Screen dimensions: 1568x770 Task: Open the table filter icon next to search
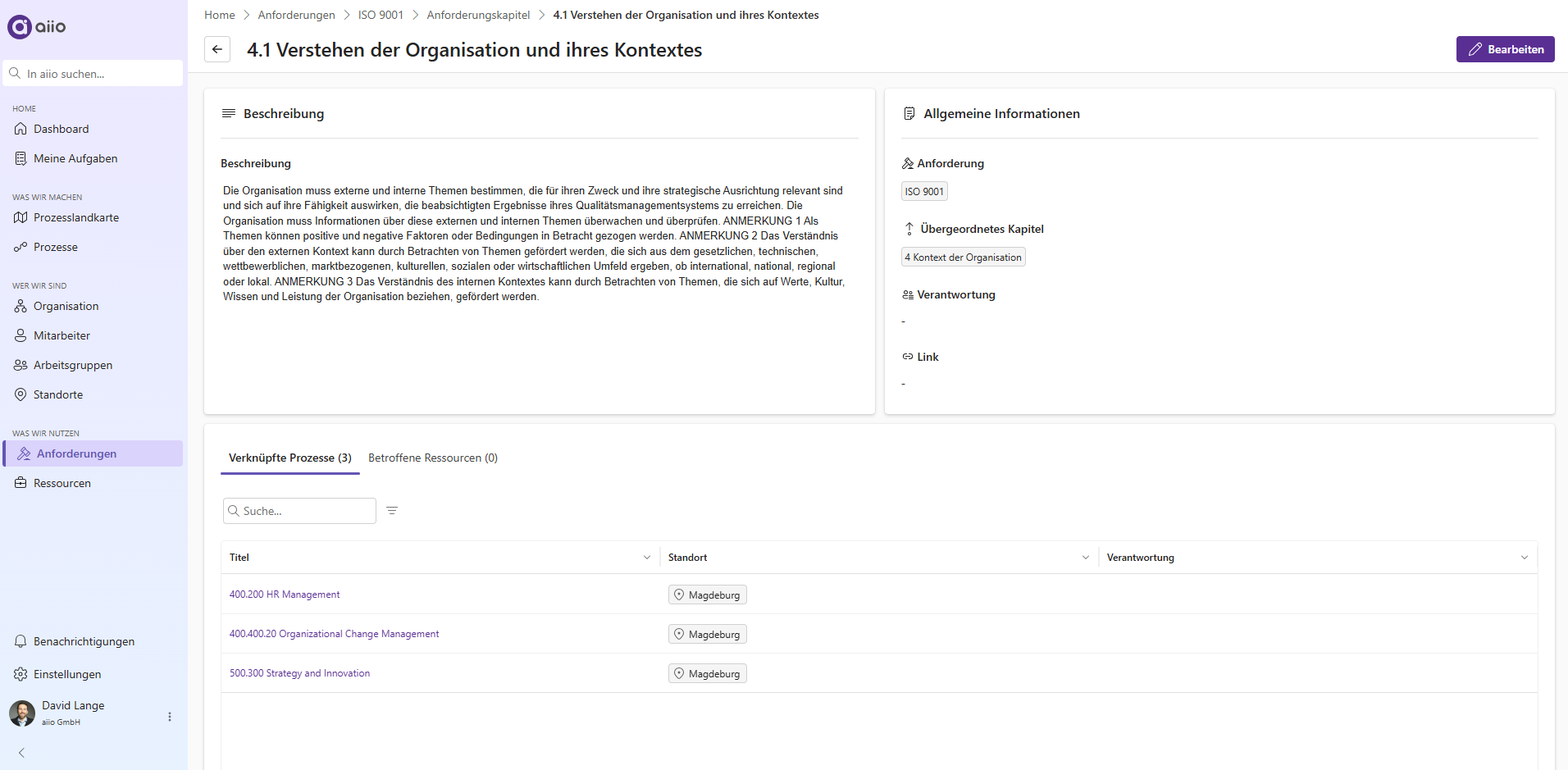point(392,511)
